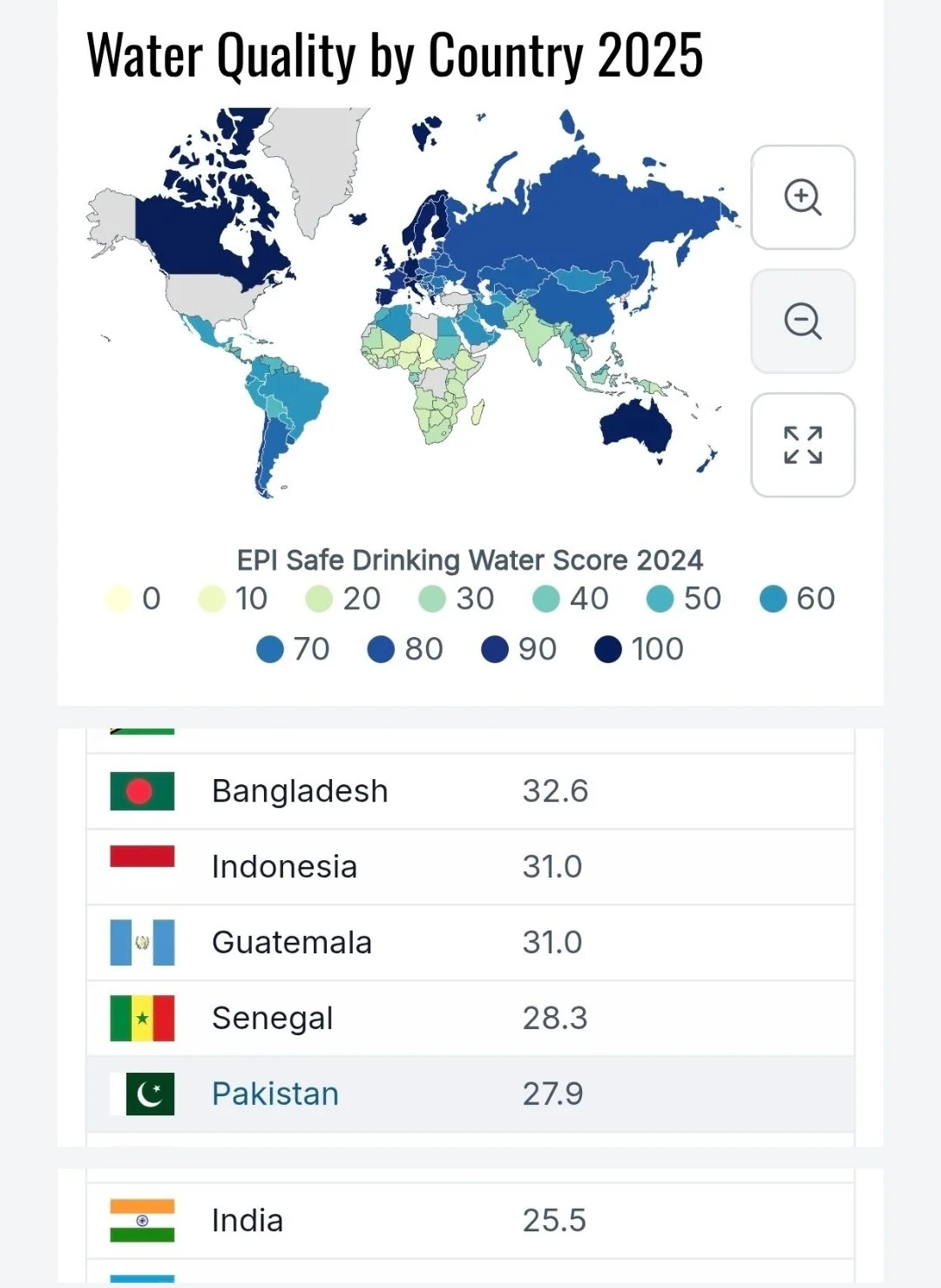Open the Pakistan country link
The image size is (941, 1288).
275,1094
